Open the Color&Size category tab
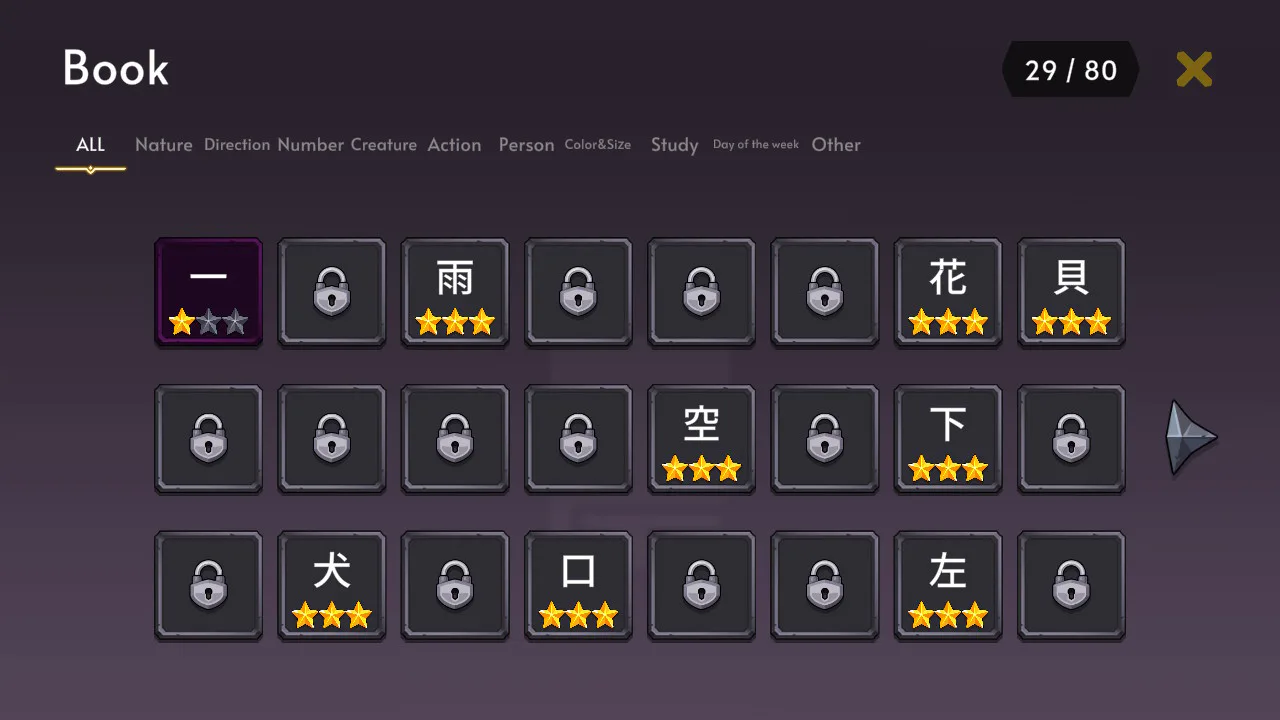1280x720 pixels. click(x=598, y=145)
